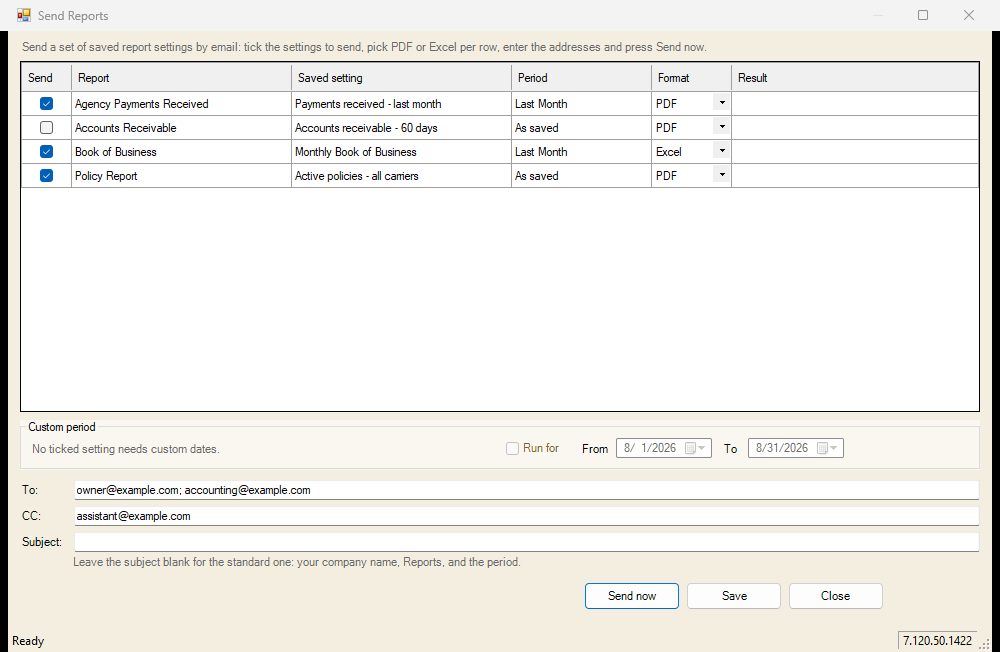
Task: Maximize the Send Reports window
Action: (x=923, y=15)
